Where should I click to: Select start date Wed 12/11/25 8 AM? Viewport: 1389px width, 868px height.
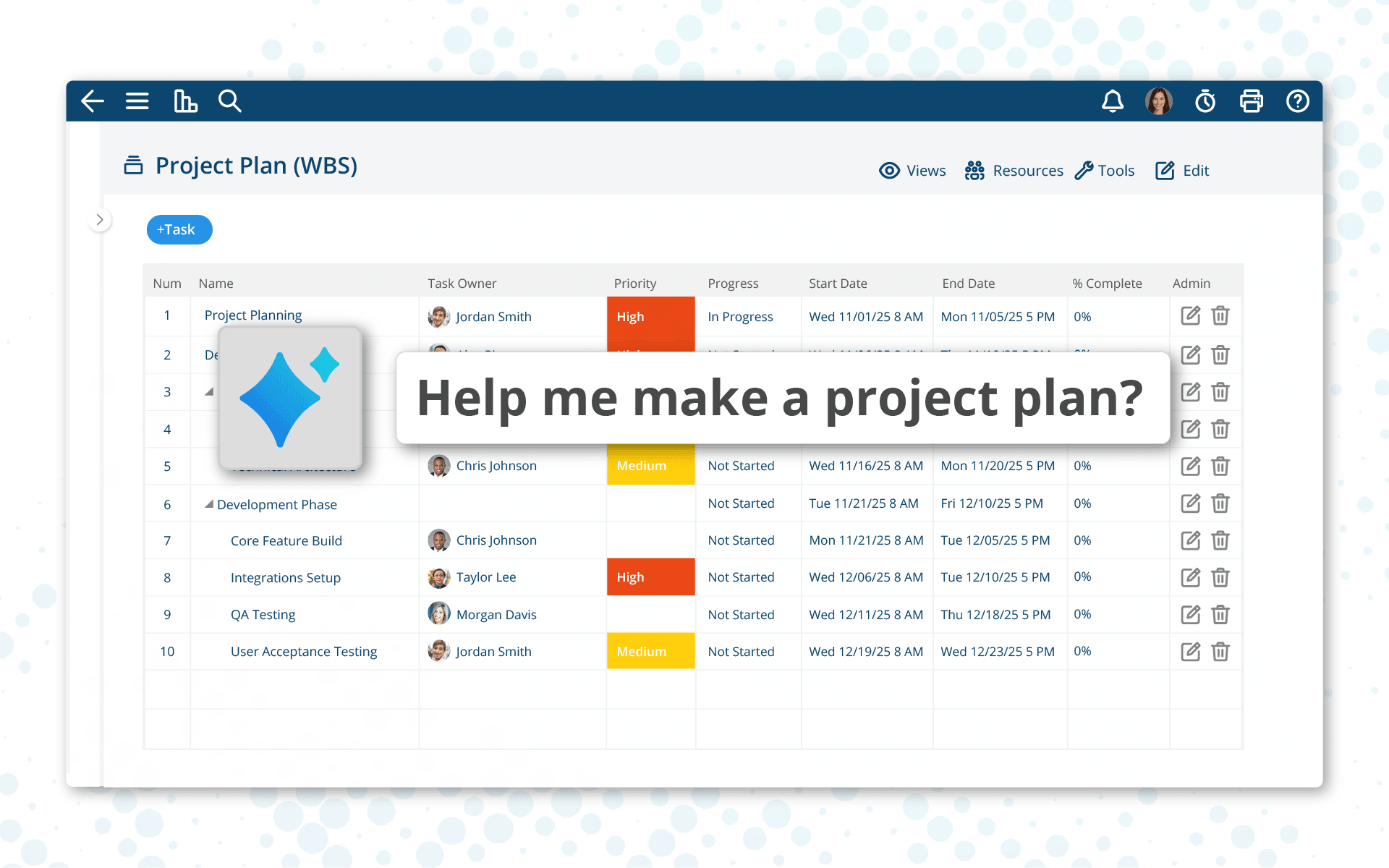click(x=866, y=615)
